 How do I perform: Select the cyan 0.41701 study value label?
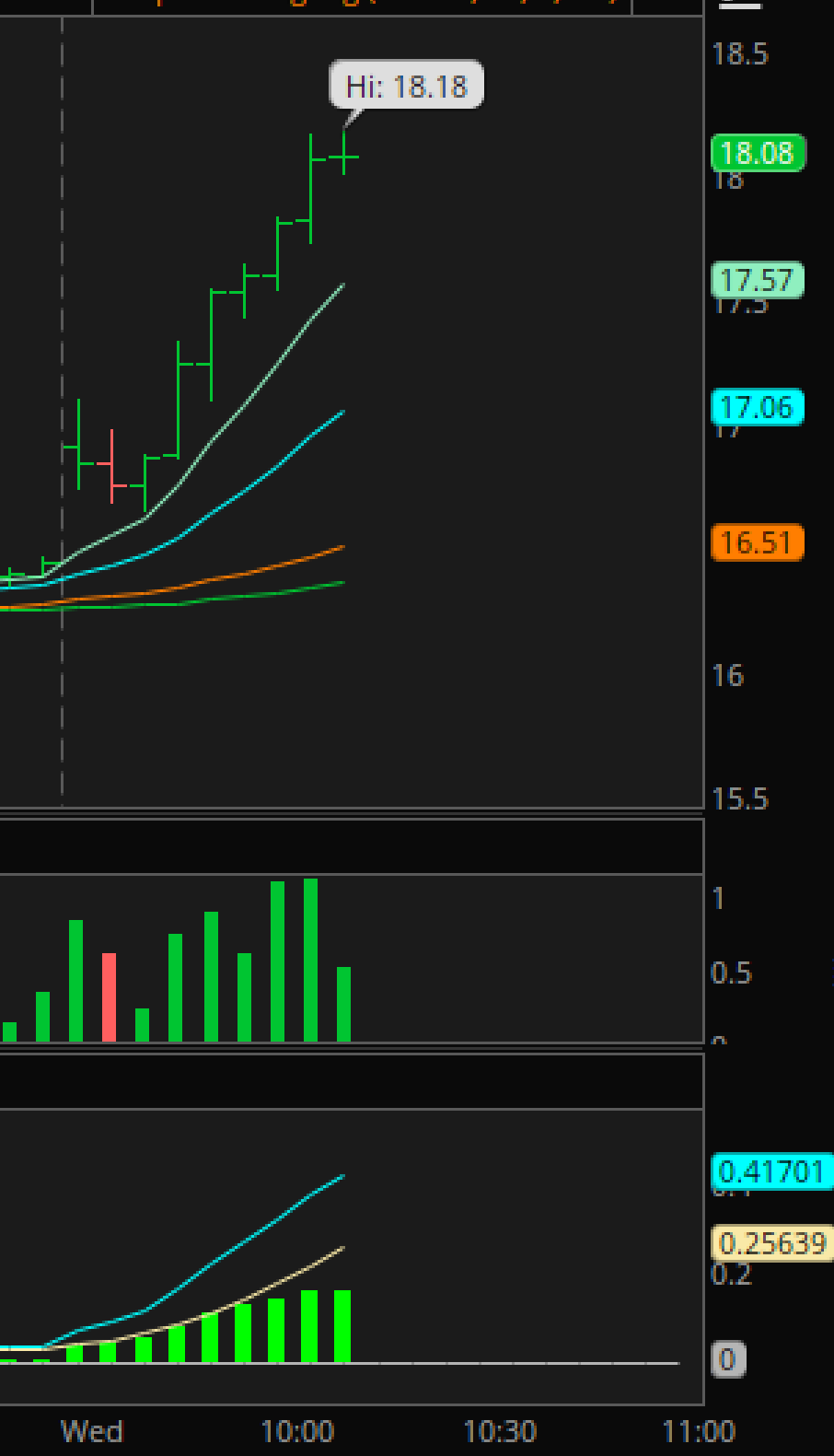(x=771, y=1171)
